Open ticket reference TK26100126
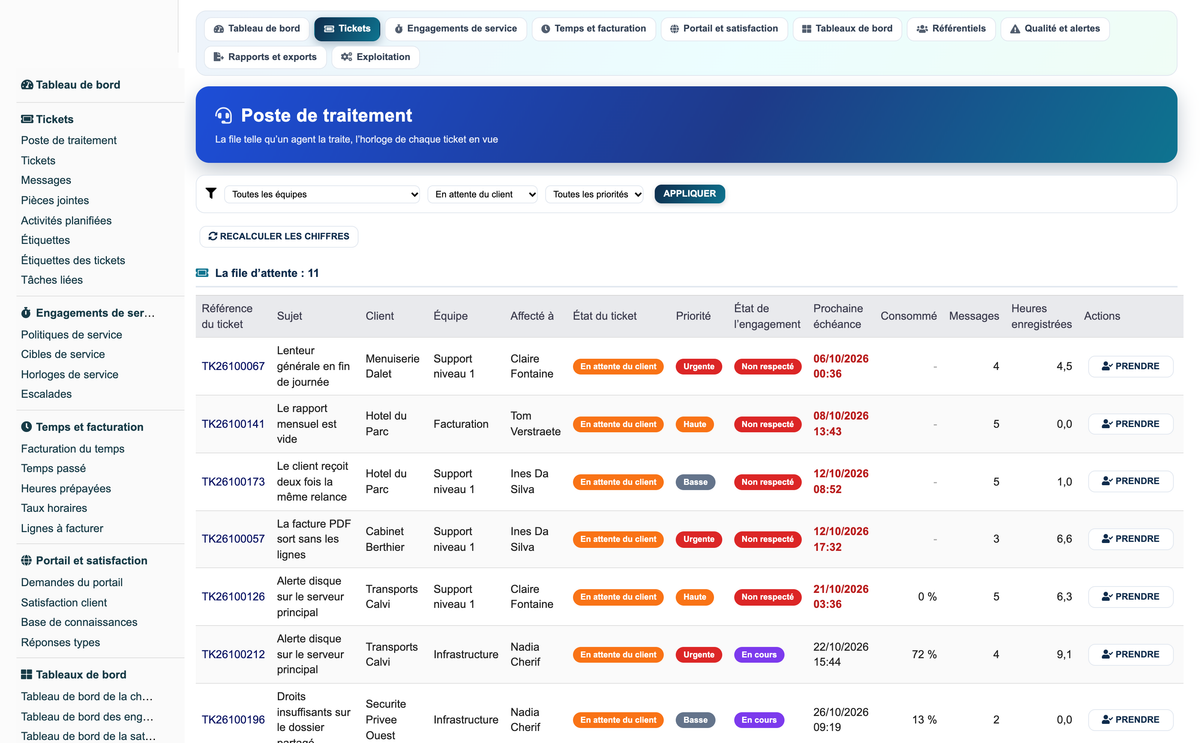The image size is (1200, 743). (x=233, y=597)
